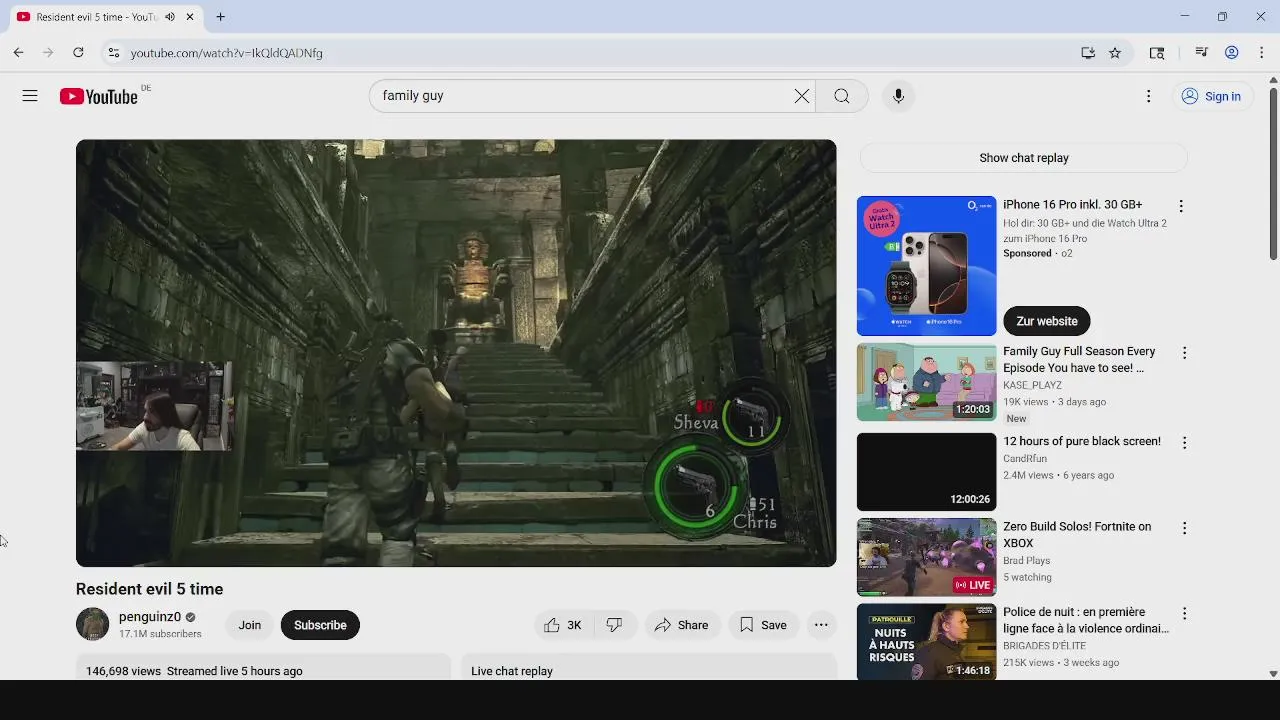
Task: Install app icon in address bar
Action: (x=1088, y=53)
